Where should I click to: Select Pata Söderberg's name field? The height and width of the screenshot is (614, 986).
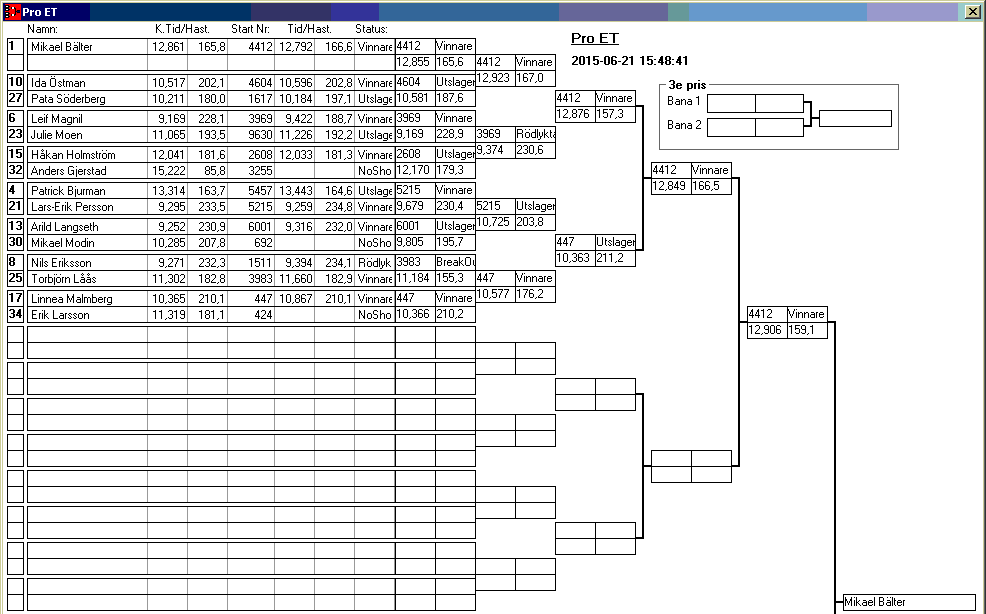(87, 99)
